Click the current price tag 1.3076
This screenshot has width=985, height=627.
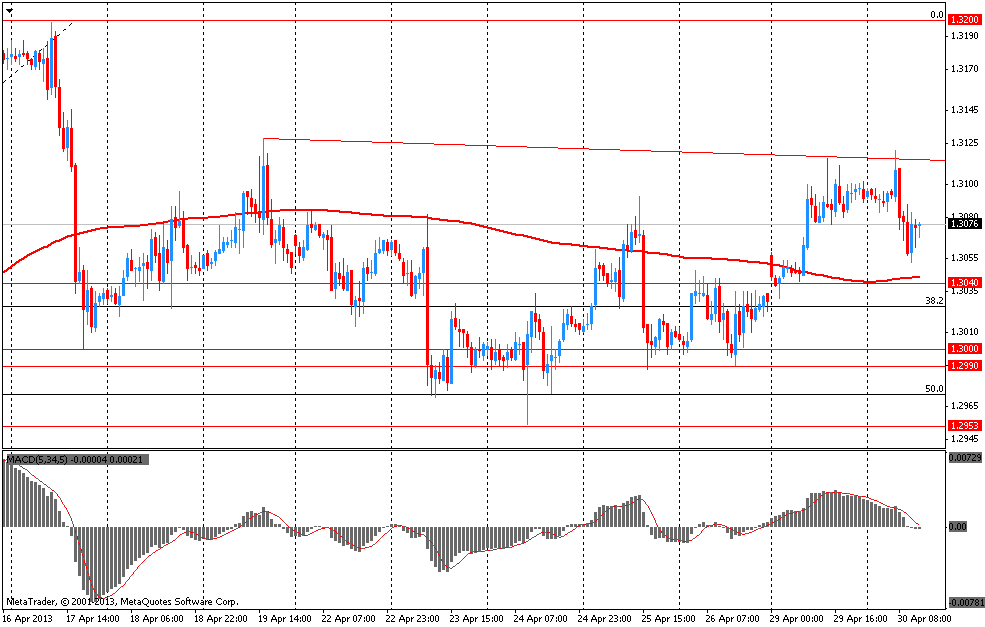(x=964, y=224)
